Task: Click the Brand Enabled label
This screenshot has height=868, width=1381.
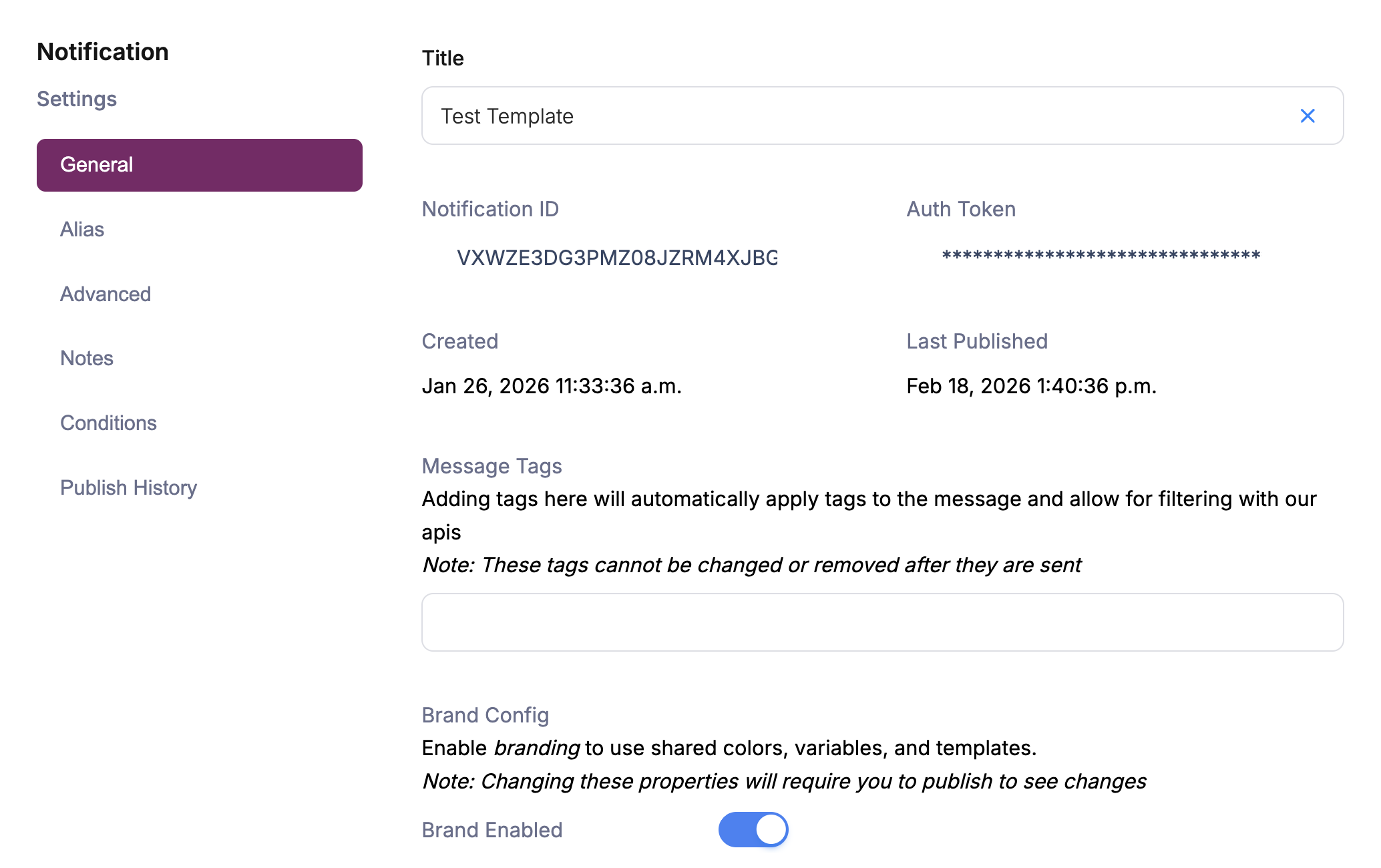Action: 492,830
